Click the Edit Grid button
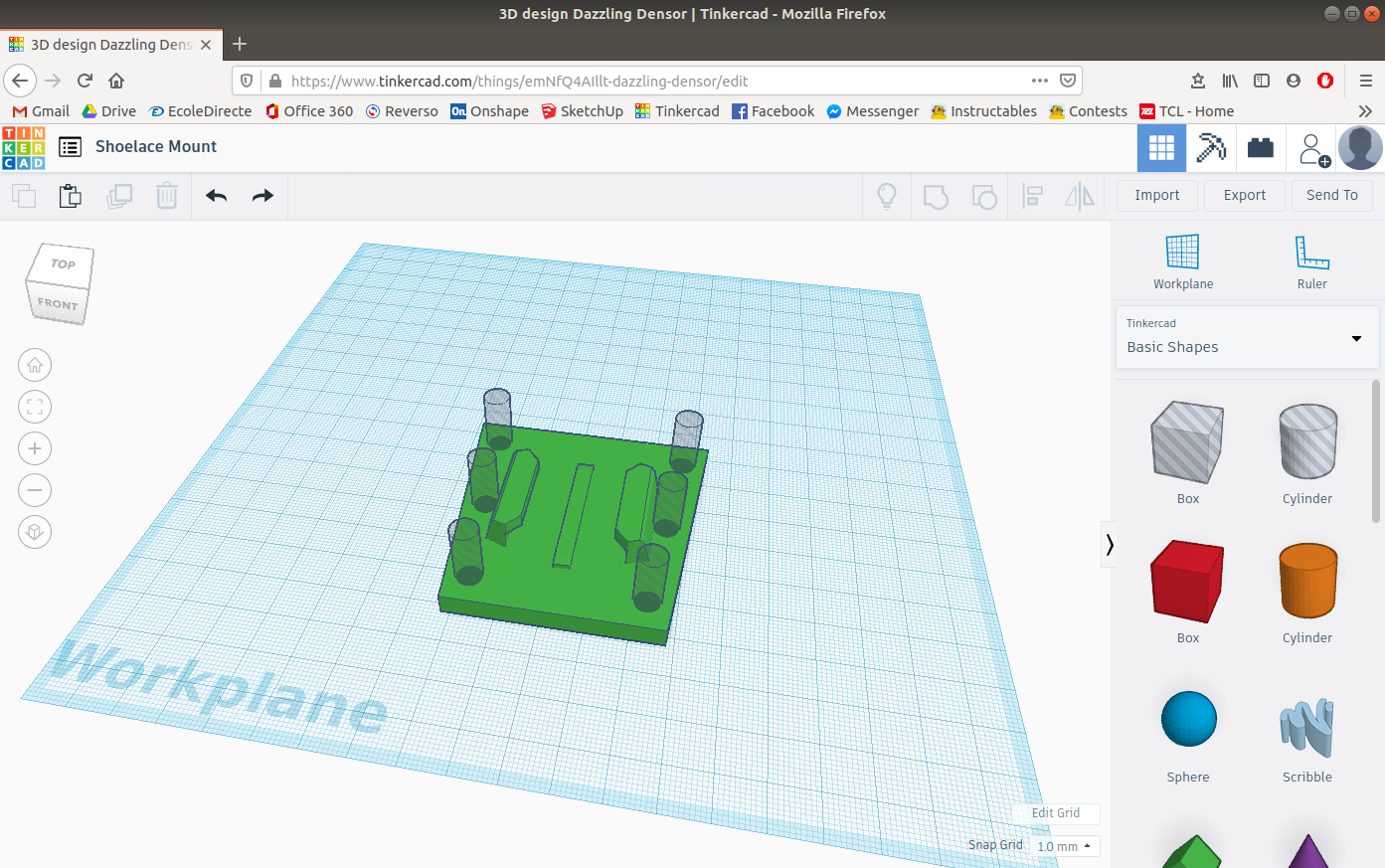Viewport: 1385px width, 868px height. pyautogui.click(x=1055, y=813)
